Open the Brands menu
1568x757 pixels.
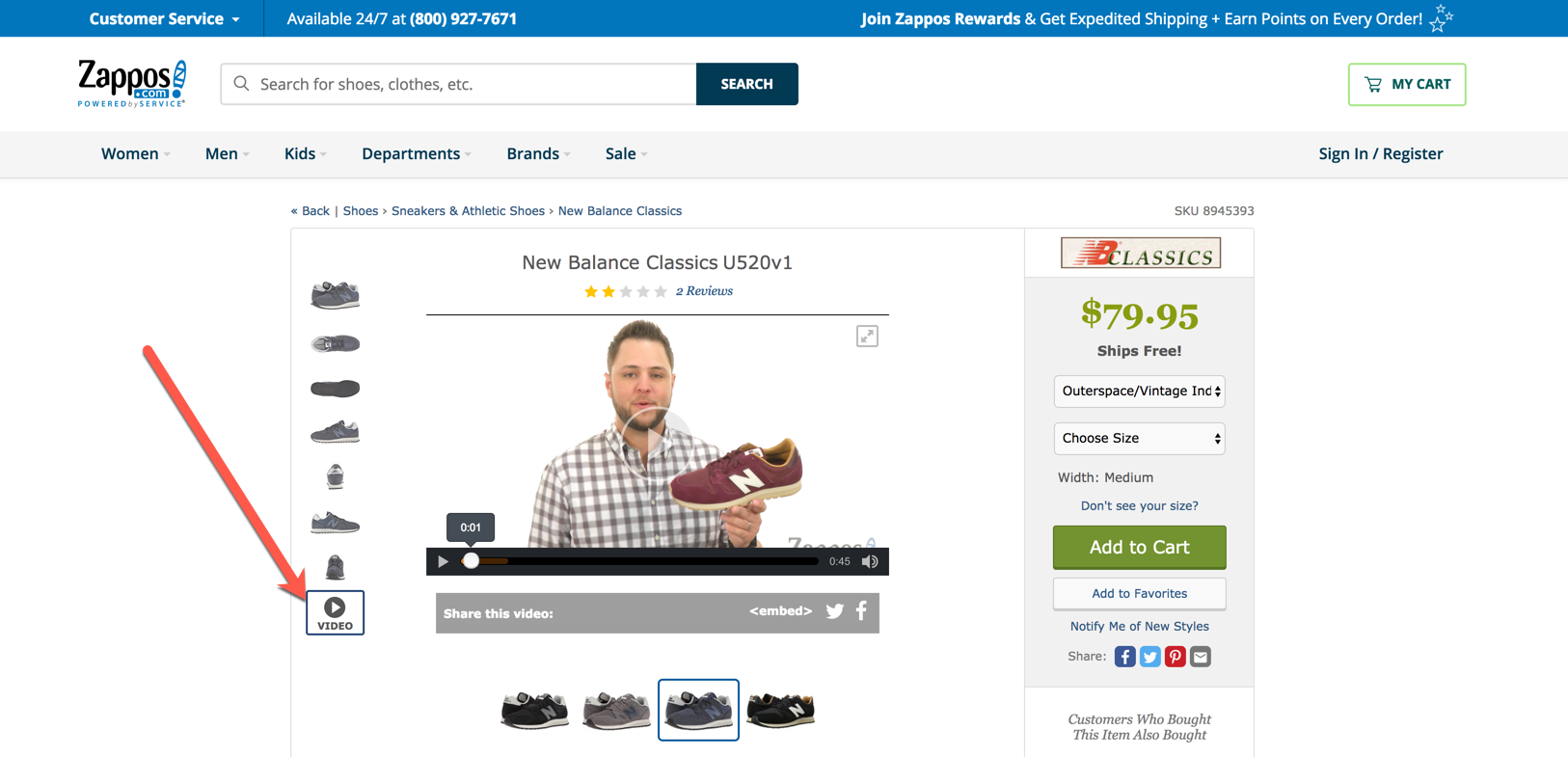pyautogui.click(x=538, y=154)
